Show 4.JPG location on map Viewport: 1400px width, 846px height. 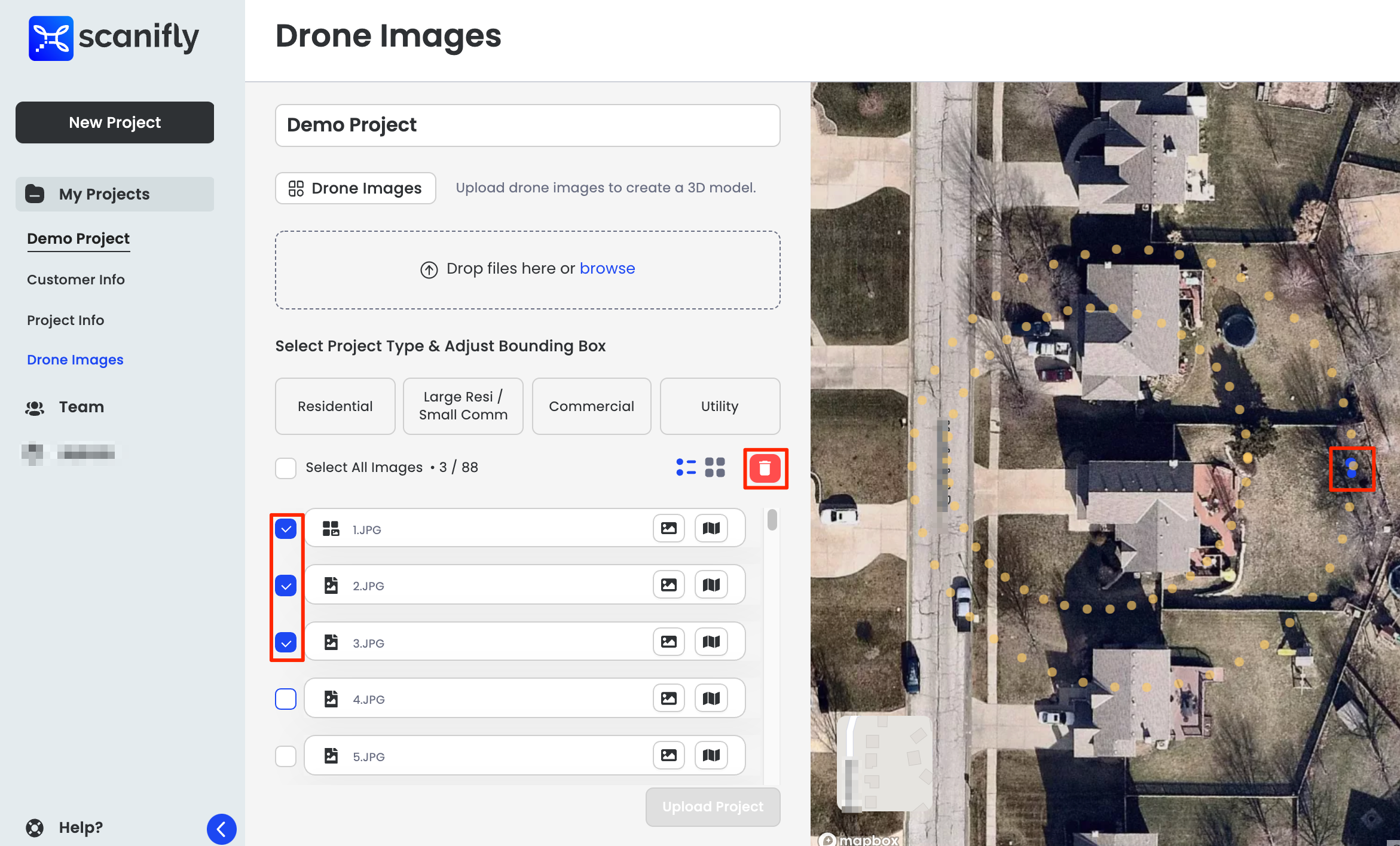[711, 698]
